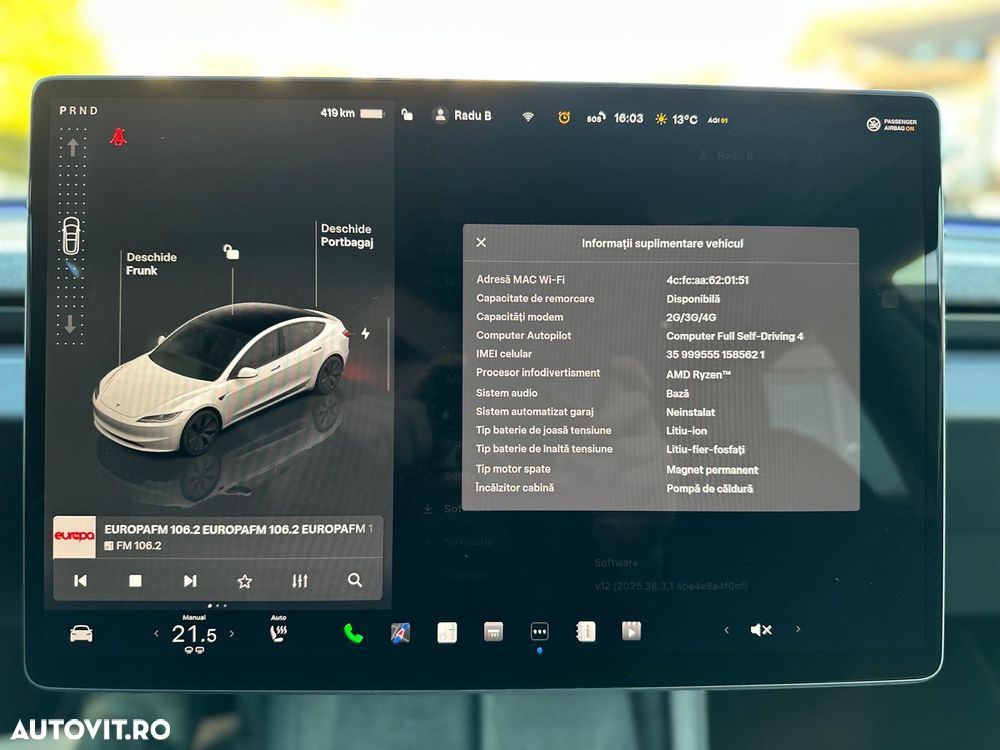This screenshot has height=750, width=1000.
Task: Open the Radu B driver profile
Action: click(x=462, y=115)
